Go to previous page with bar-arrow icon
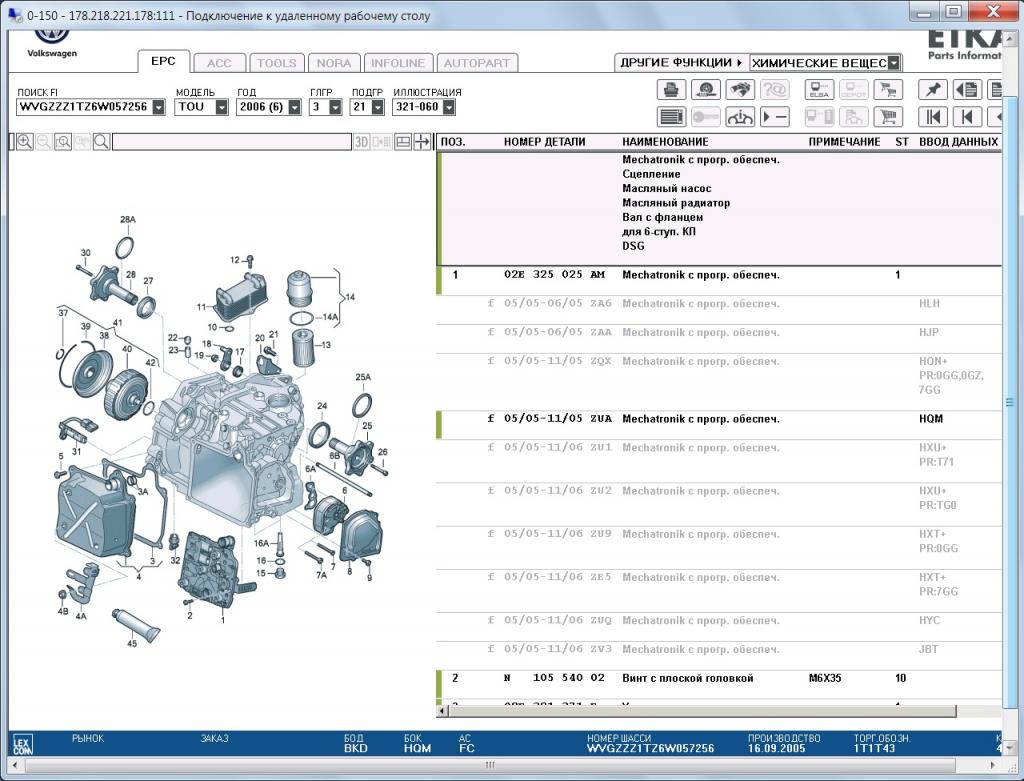This screenshot has width=1024, height=781. tap(967, 117)
